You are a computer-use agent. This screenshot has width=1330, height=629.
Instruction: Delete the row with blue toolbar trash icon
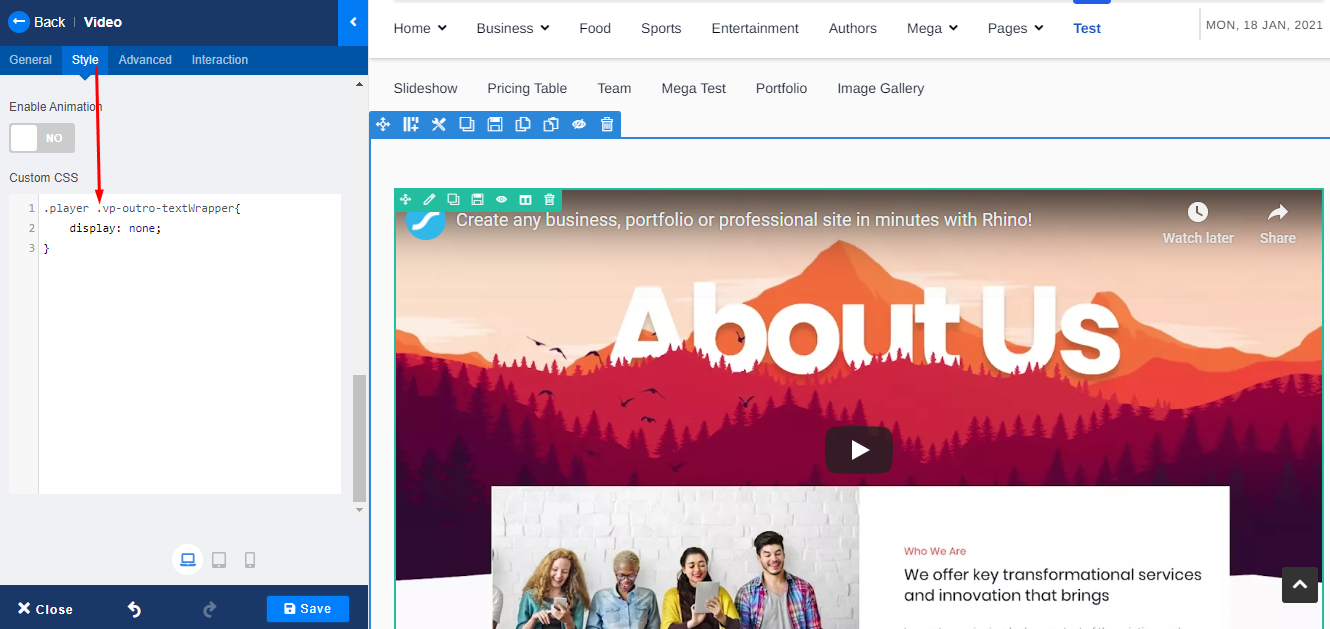point(606,124)
